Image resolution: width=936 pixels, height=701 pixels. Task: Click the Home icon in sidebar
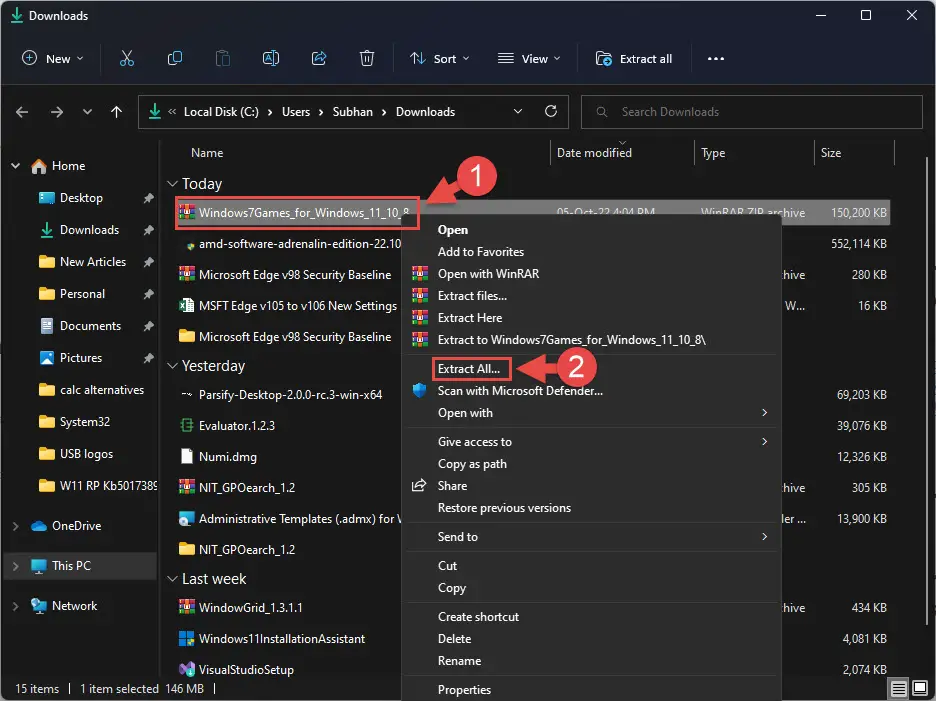coord(39,166)
